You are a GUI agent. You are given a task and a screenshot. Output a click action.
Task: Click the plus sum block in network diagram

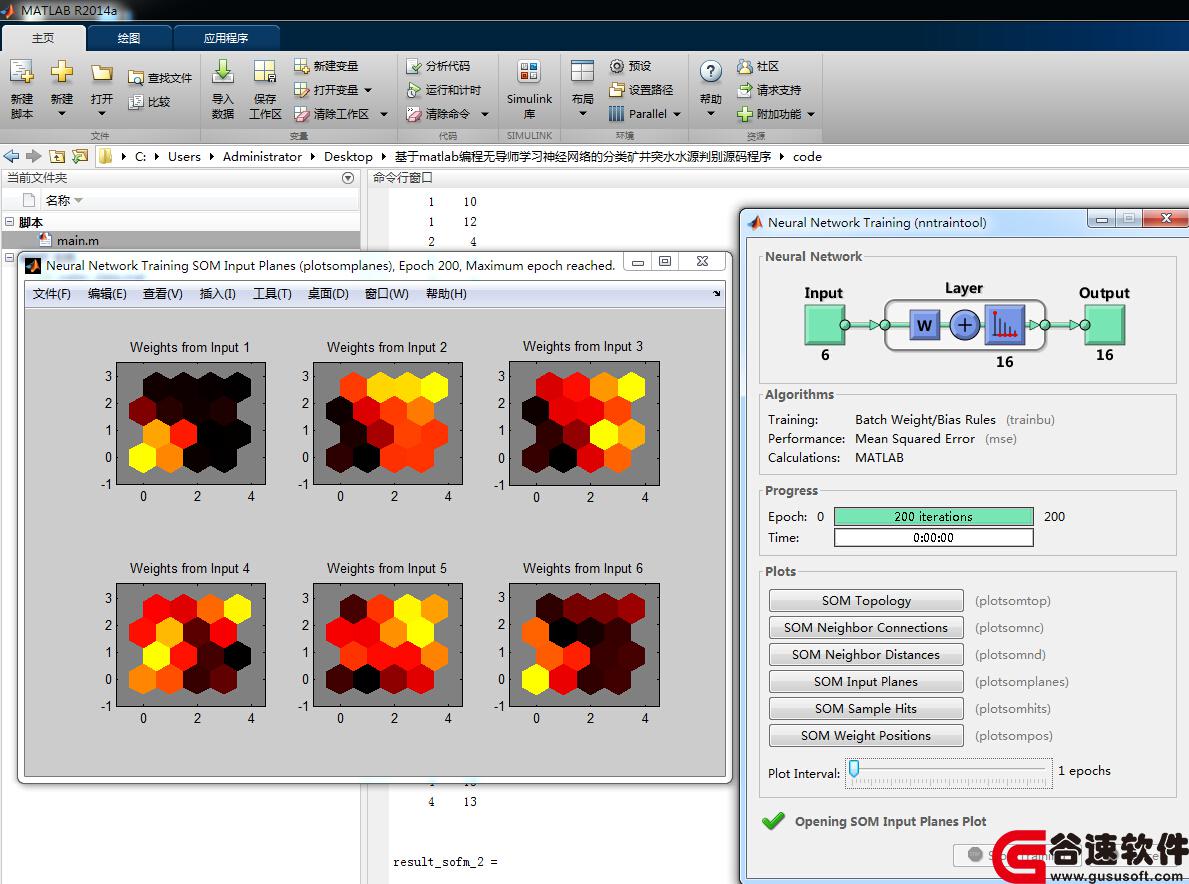coord(965,325)
